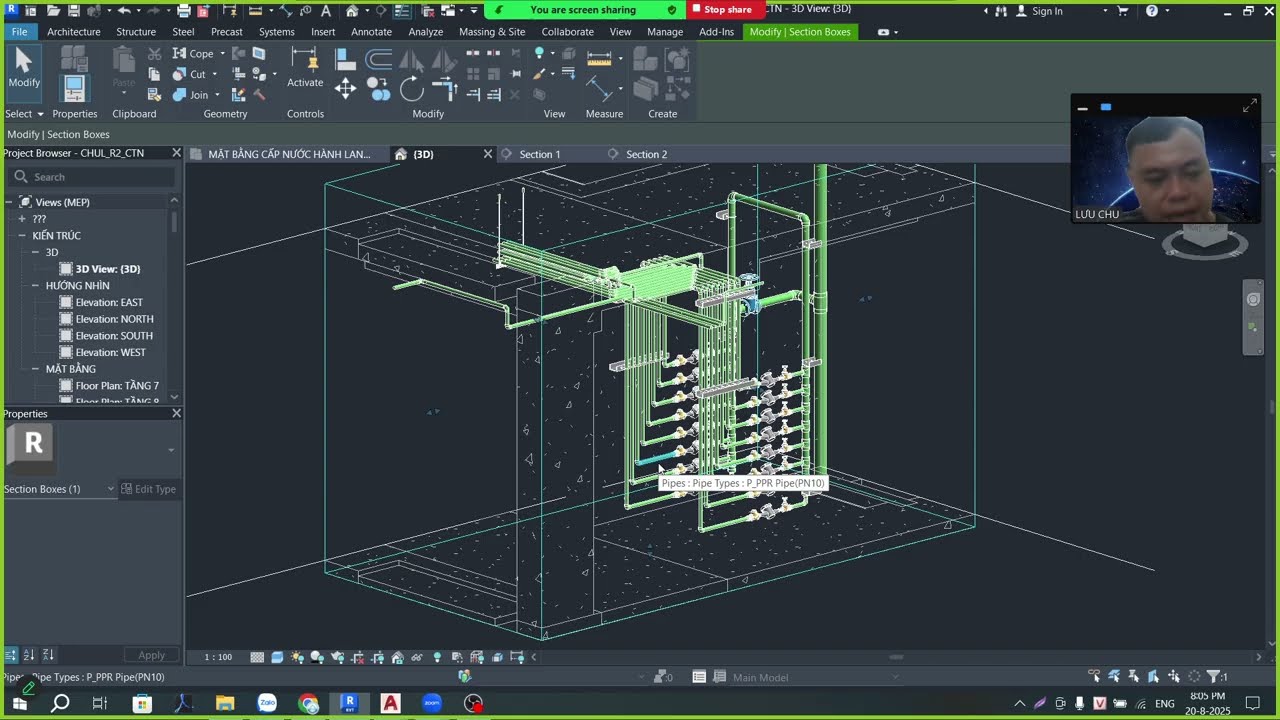The image size is (1280, 720).
Task: Collapse the MẶT BẰNG tree node
Action: coord(35,369)
